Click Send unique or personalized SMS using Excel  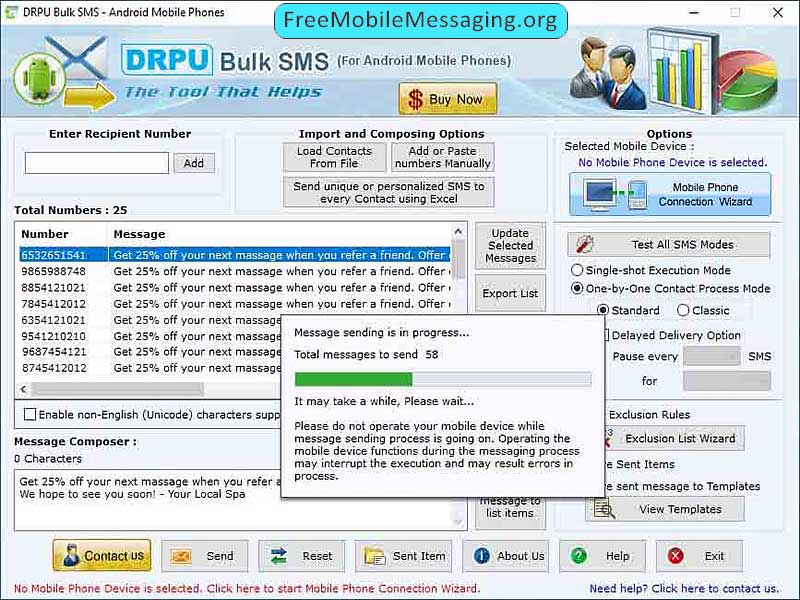[x=388, y=192]
